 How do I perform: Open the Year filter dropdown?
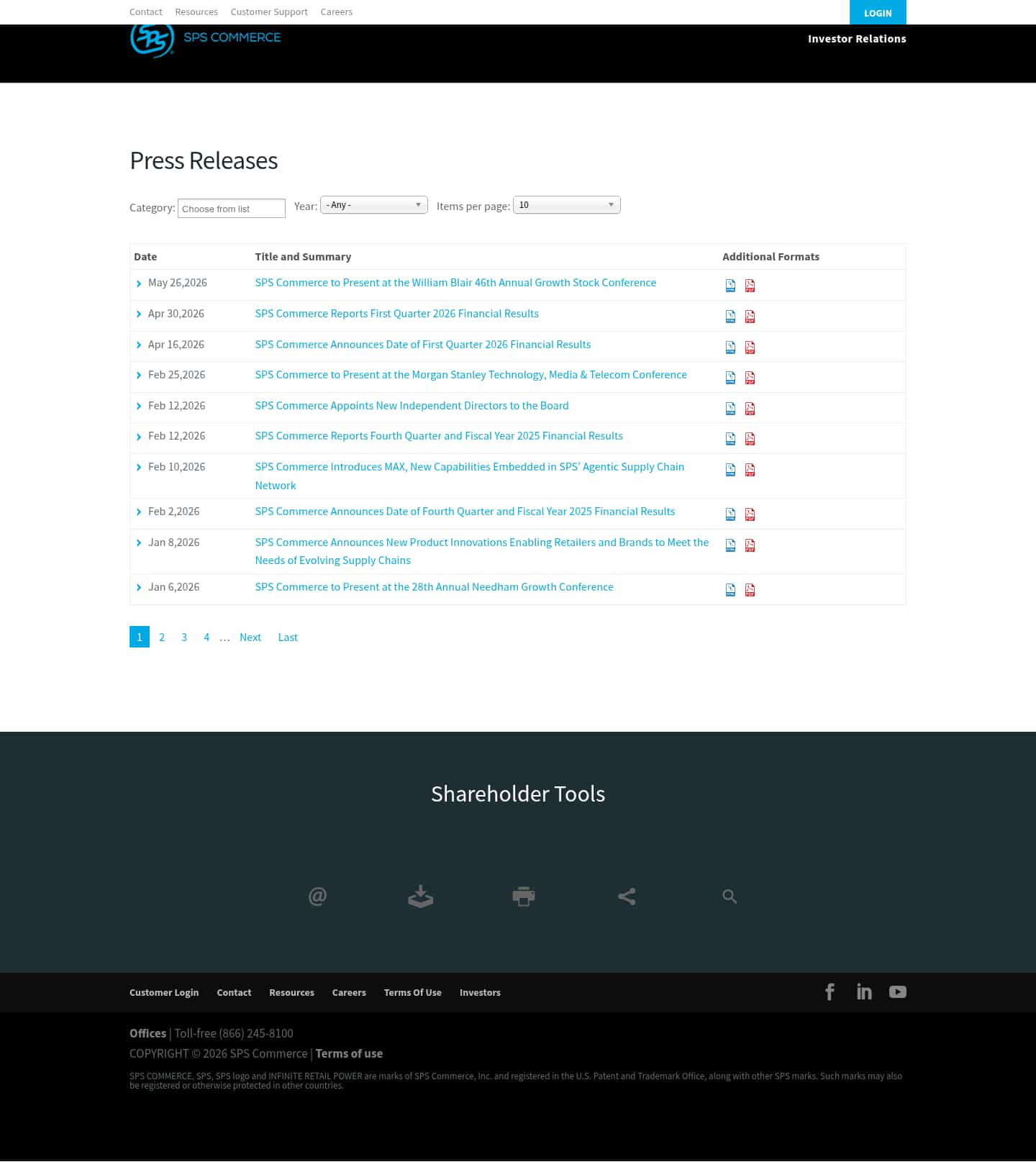(x=374, y=205)
